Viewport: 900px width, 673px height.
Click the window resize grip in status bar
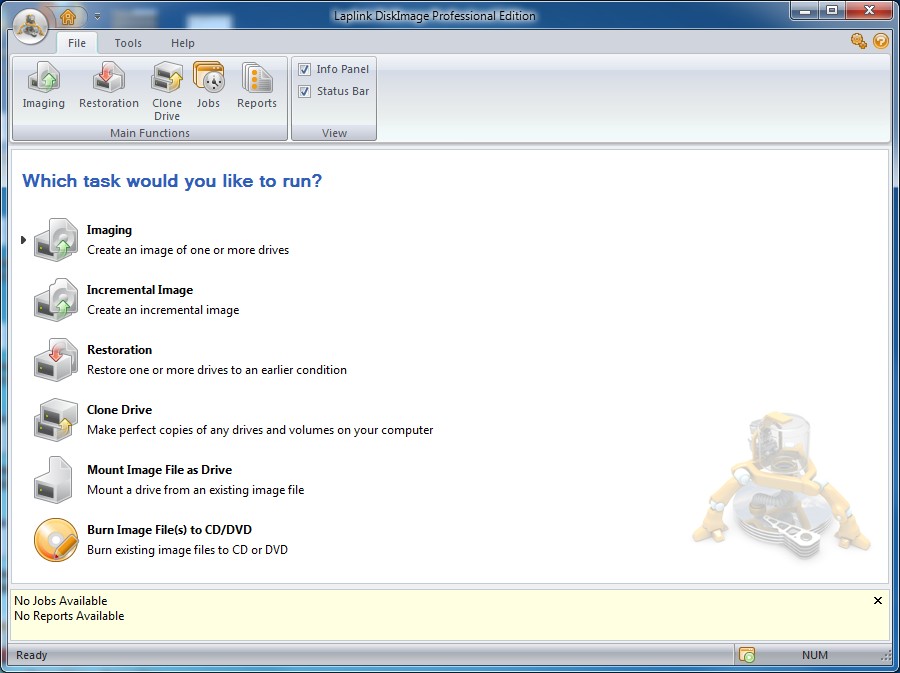pos(886,656)
